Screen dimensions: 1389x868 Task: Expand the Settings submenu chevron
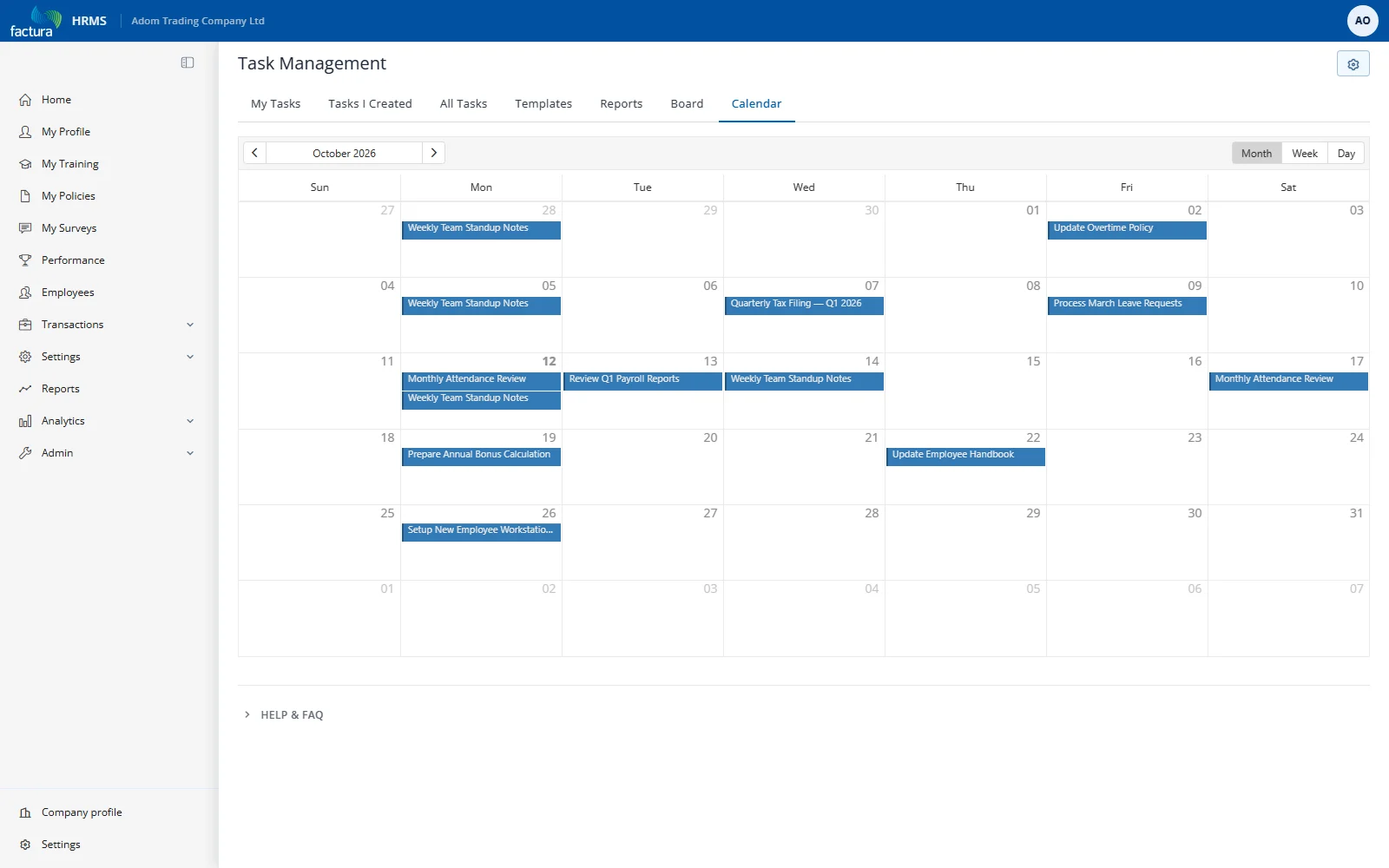point(190,357)
